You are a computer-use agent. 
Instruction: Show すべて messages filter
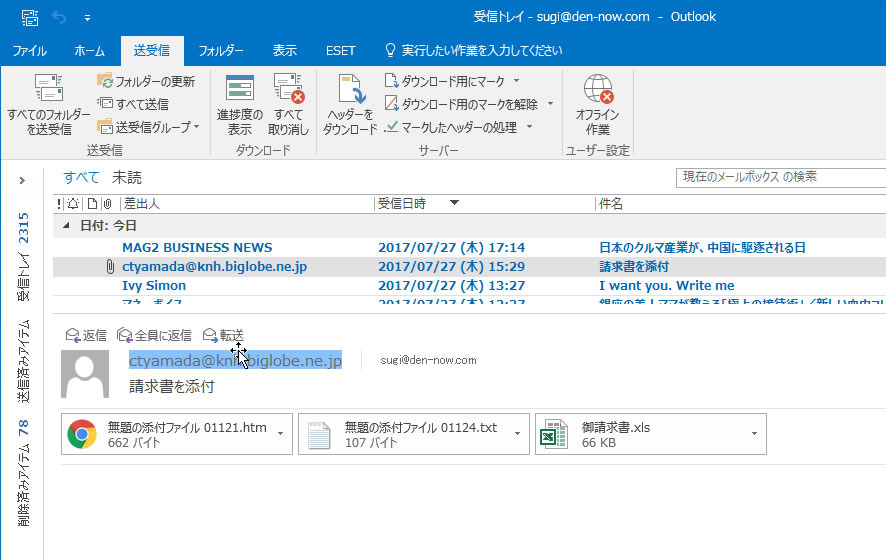pyautogui.click(x=81, y=177)
